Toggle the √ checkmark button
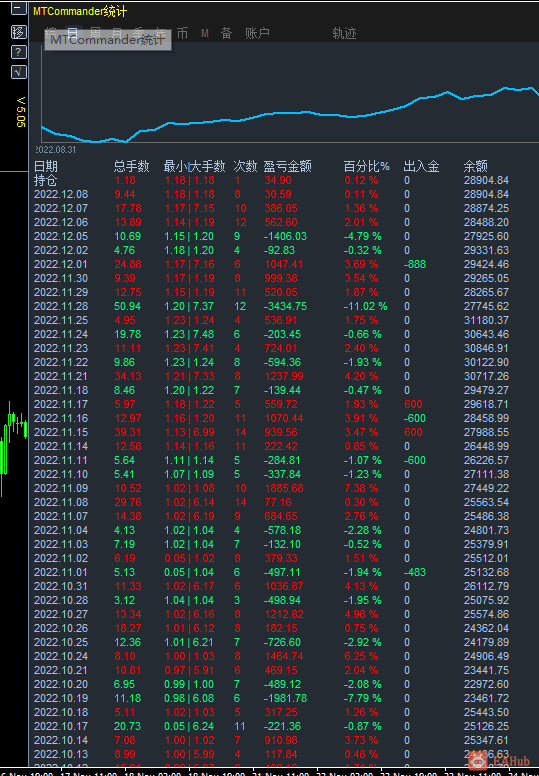 (18, 72)
